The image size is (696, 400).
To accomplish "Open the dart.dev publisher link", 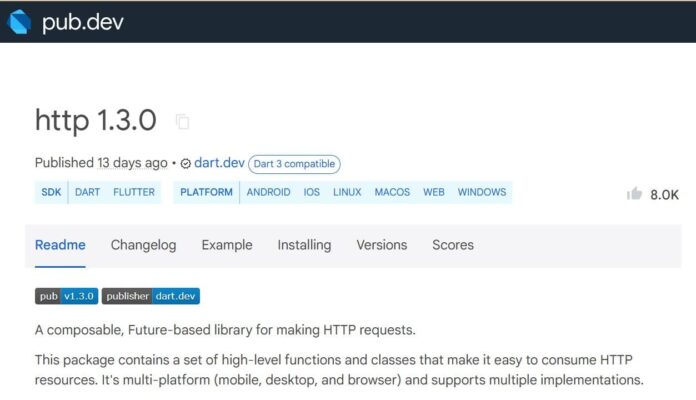I will pos(219,163).
